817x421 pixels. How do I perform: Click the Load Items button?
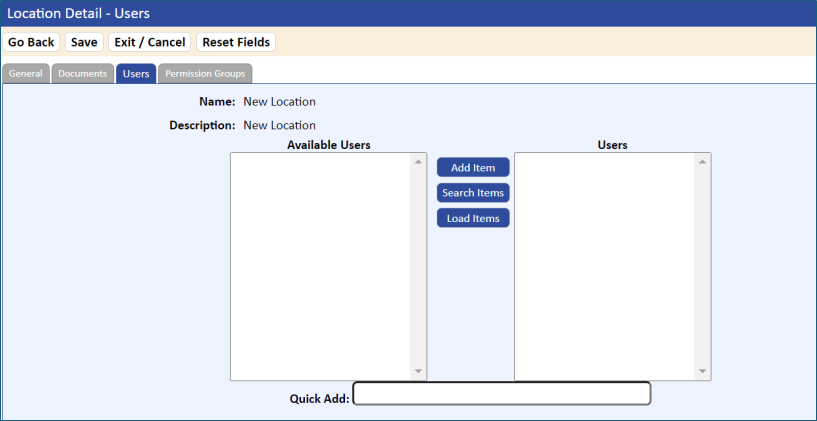(473, 218)
